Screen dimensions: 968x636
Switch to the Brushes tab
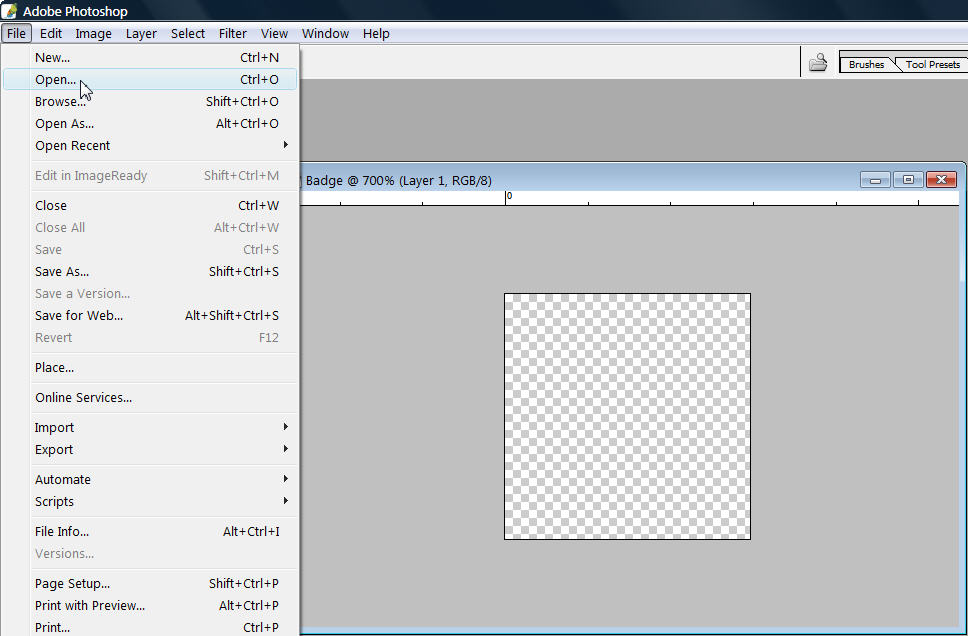point(866,64)
